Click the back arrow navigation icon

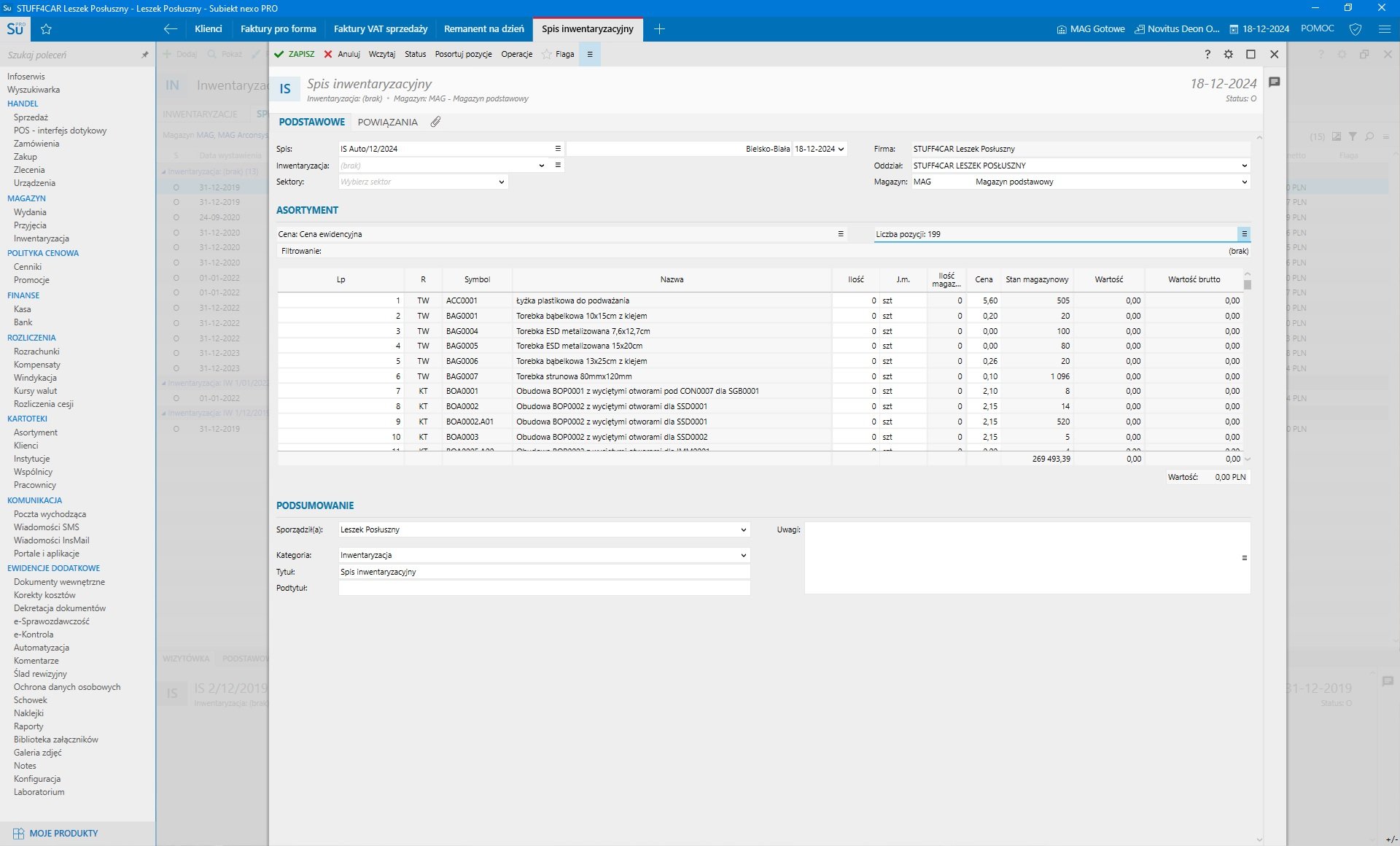[171, 29]
